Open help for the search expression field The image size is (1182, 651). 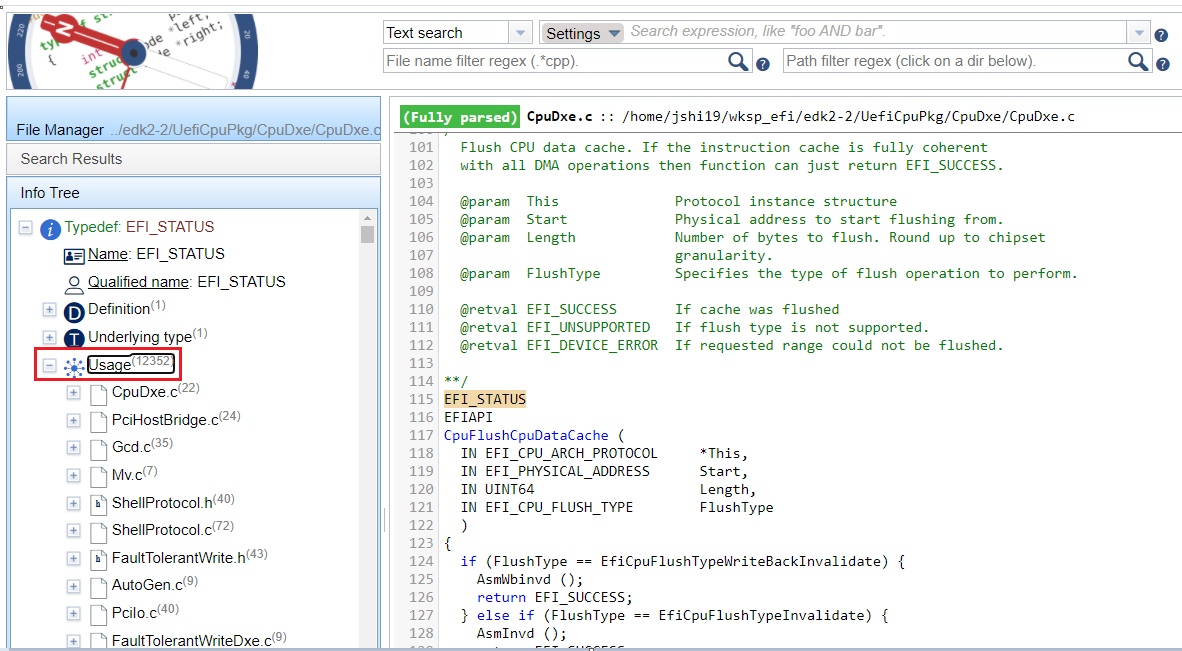[x=1162, y=35]
